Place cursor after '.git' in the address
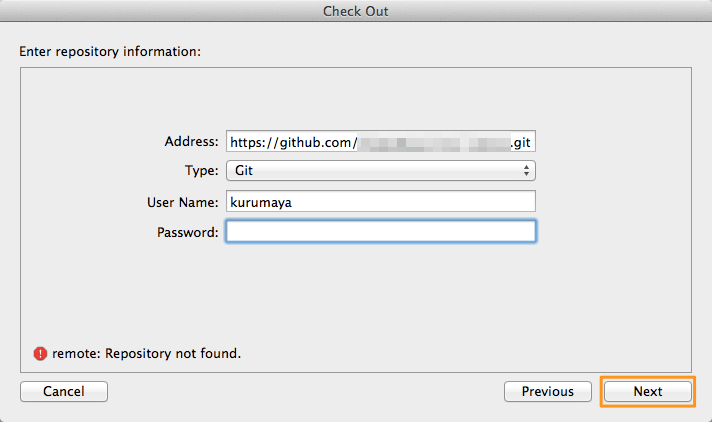The width and height of the screenshot is (712, 422). pos(534,142)
